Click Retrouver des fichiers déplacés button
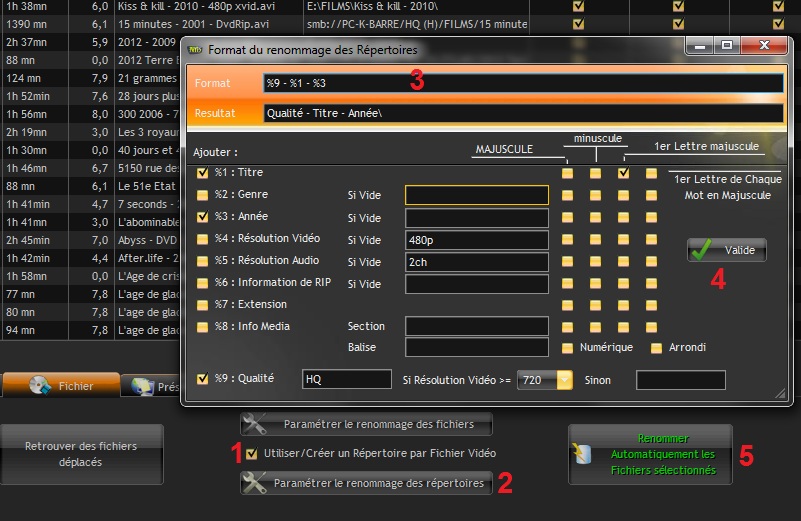801x521 pixels. click(81, 453)
